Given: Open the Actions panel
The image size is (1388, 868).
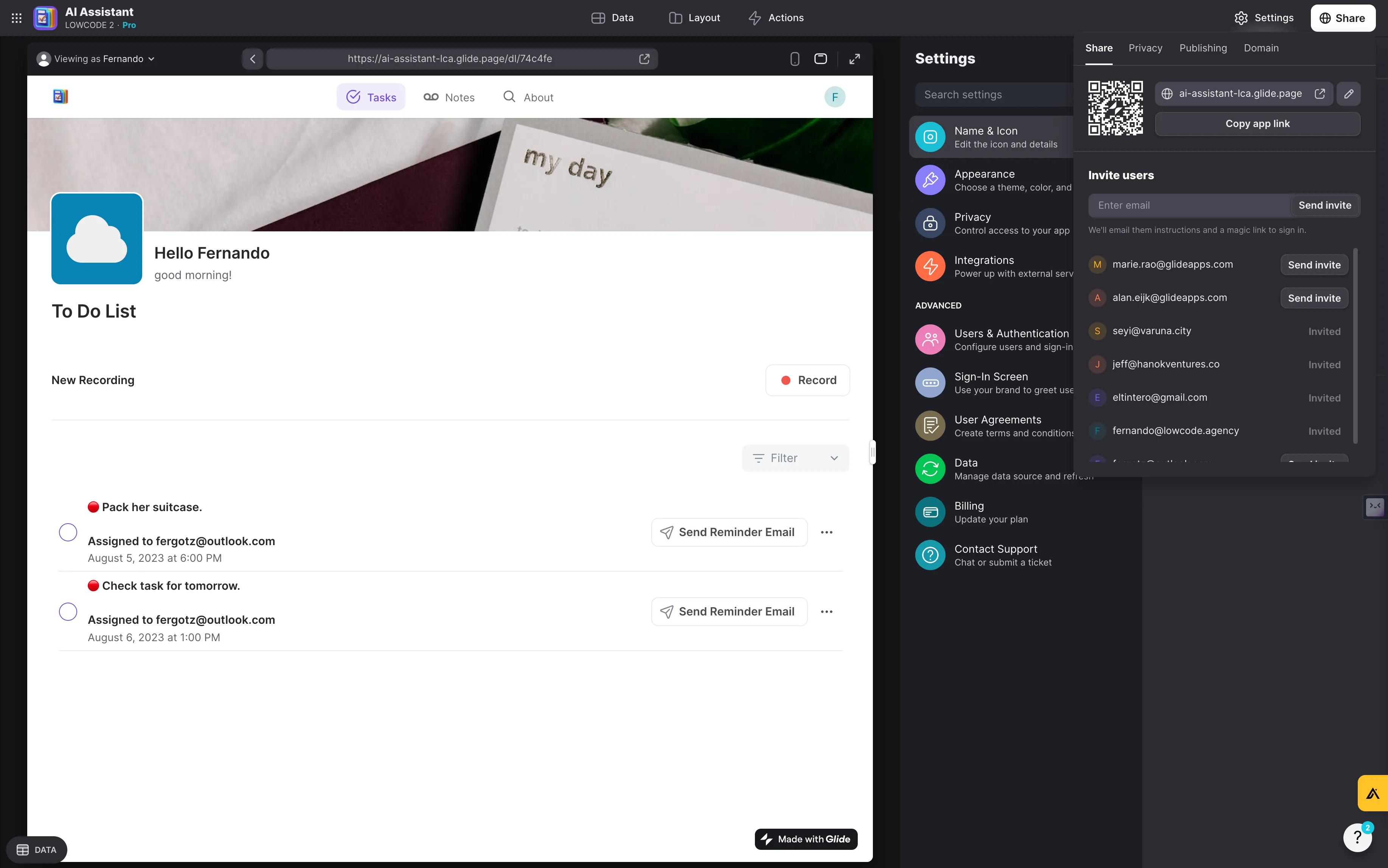Looking at the screenshot, I should [775, 18].
